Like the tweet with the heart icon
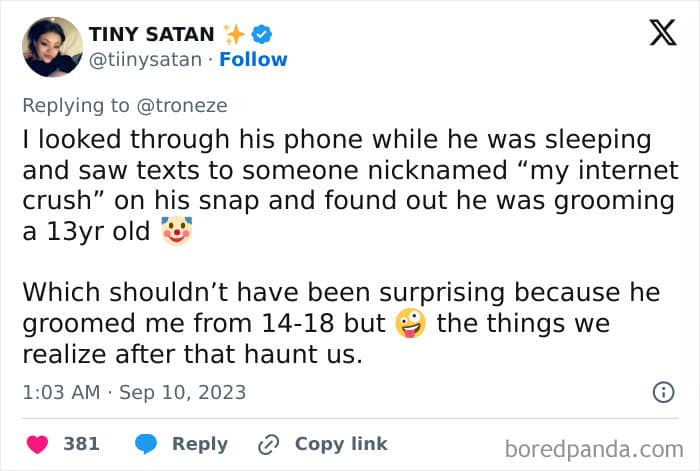Screen dimensions: 700x471 [x=38, y=444]
